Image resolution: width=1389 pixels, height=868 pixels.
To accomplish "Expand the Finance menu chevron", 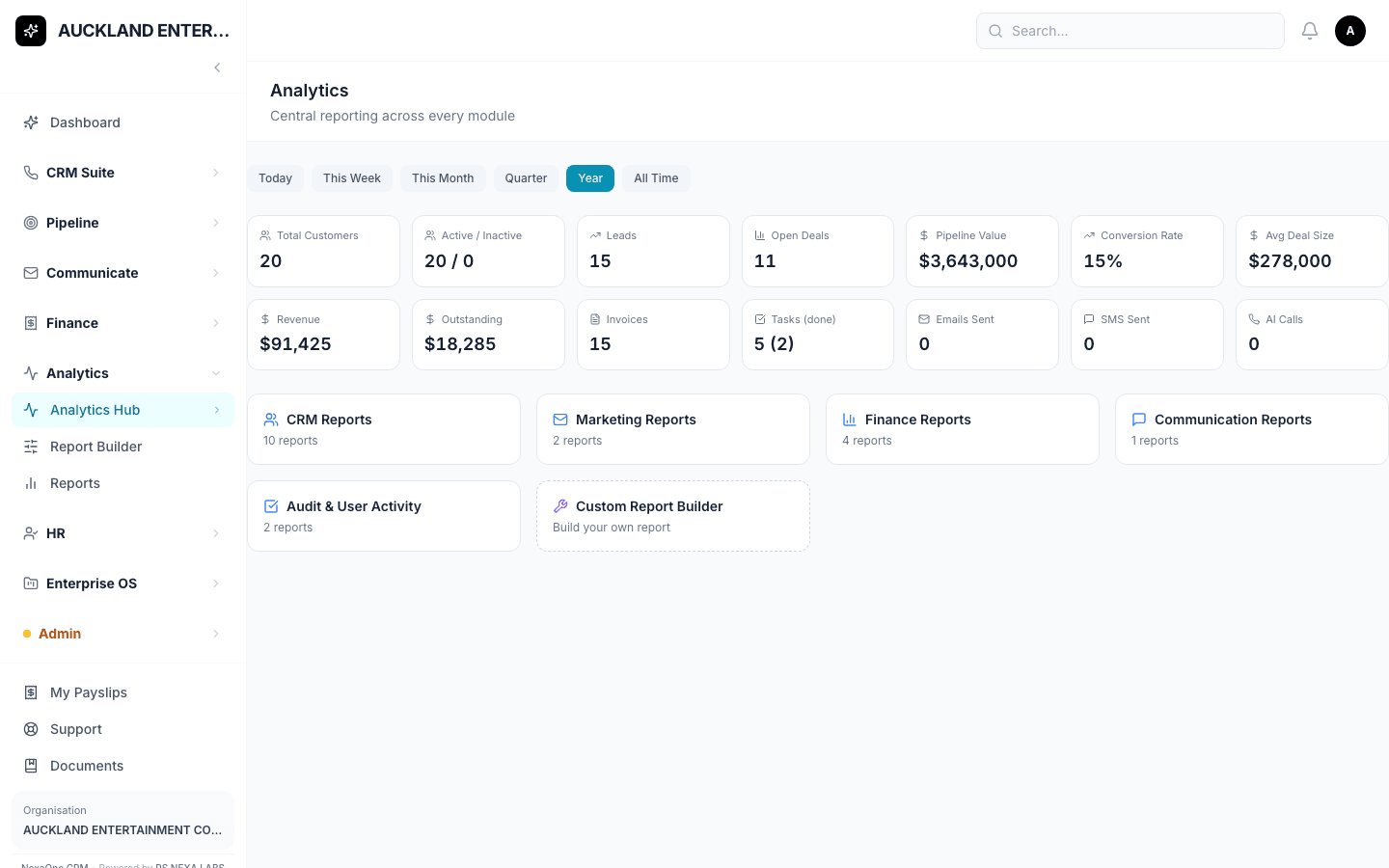I will pos(216,323).
